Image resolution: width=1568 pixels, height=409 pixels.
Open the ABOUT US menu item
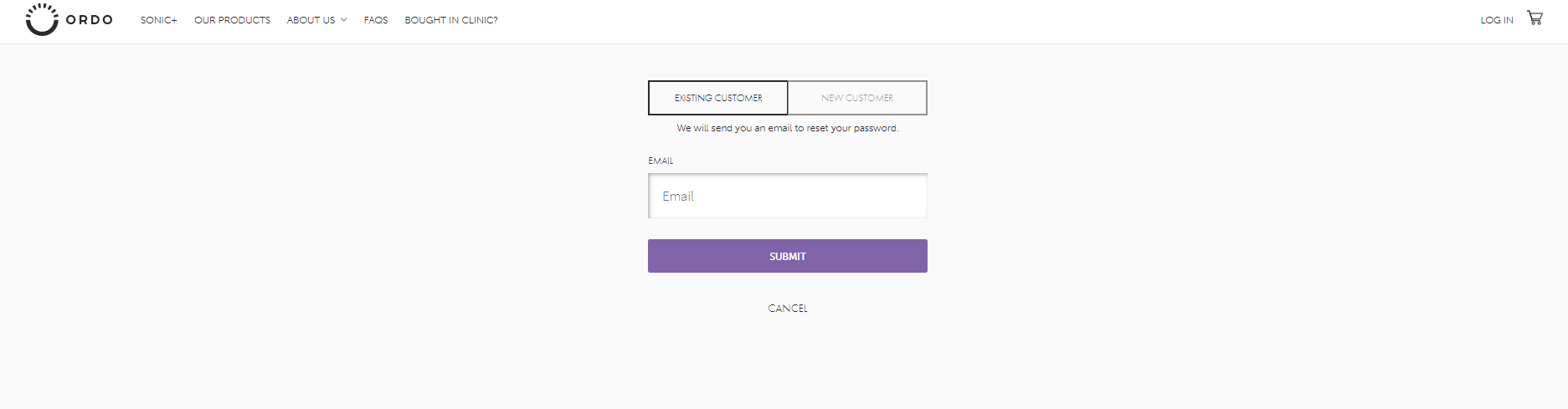point(311,20)
